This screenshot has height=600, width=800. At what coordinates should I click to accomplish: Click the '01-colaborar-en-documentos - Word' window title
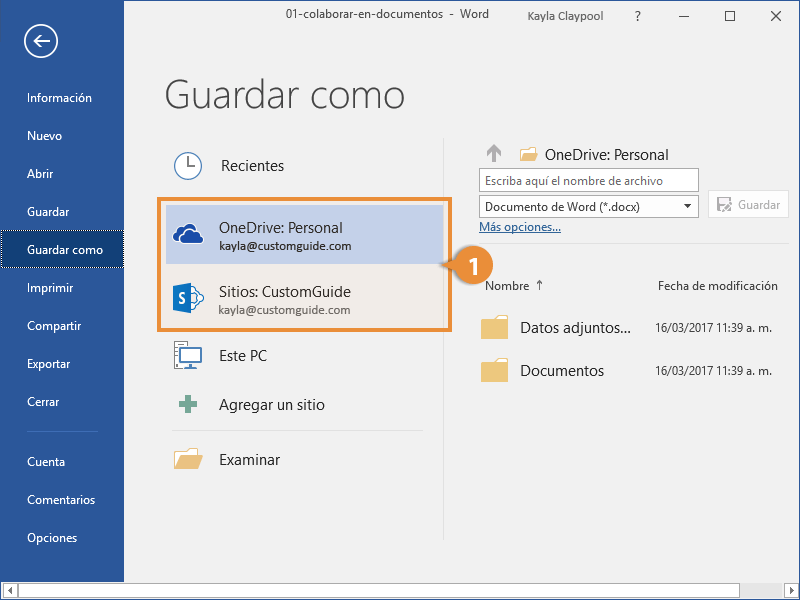(387, 14)
